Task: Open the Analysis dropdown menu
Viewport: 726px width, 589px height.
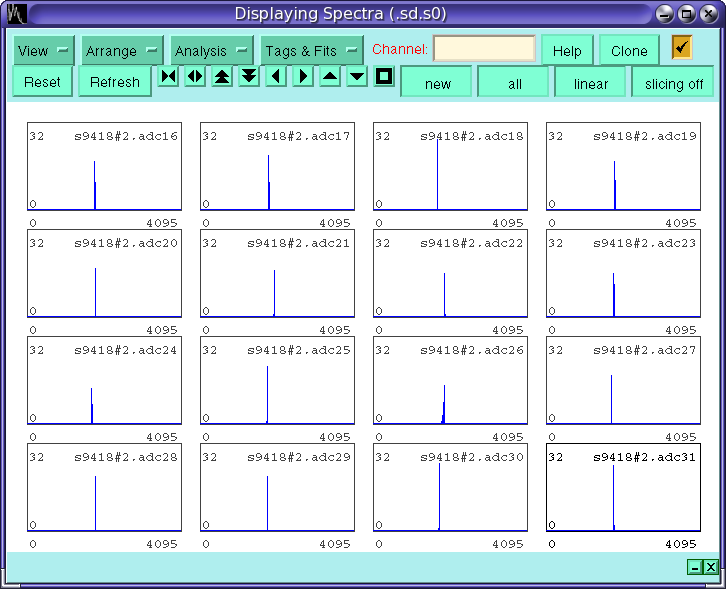Action: click(x=212, y=51)
